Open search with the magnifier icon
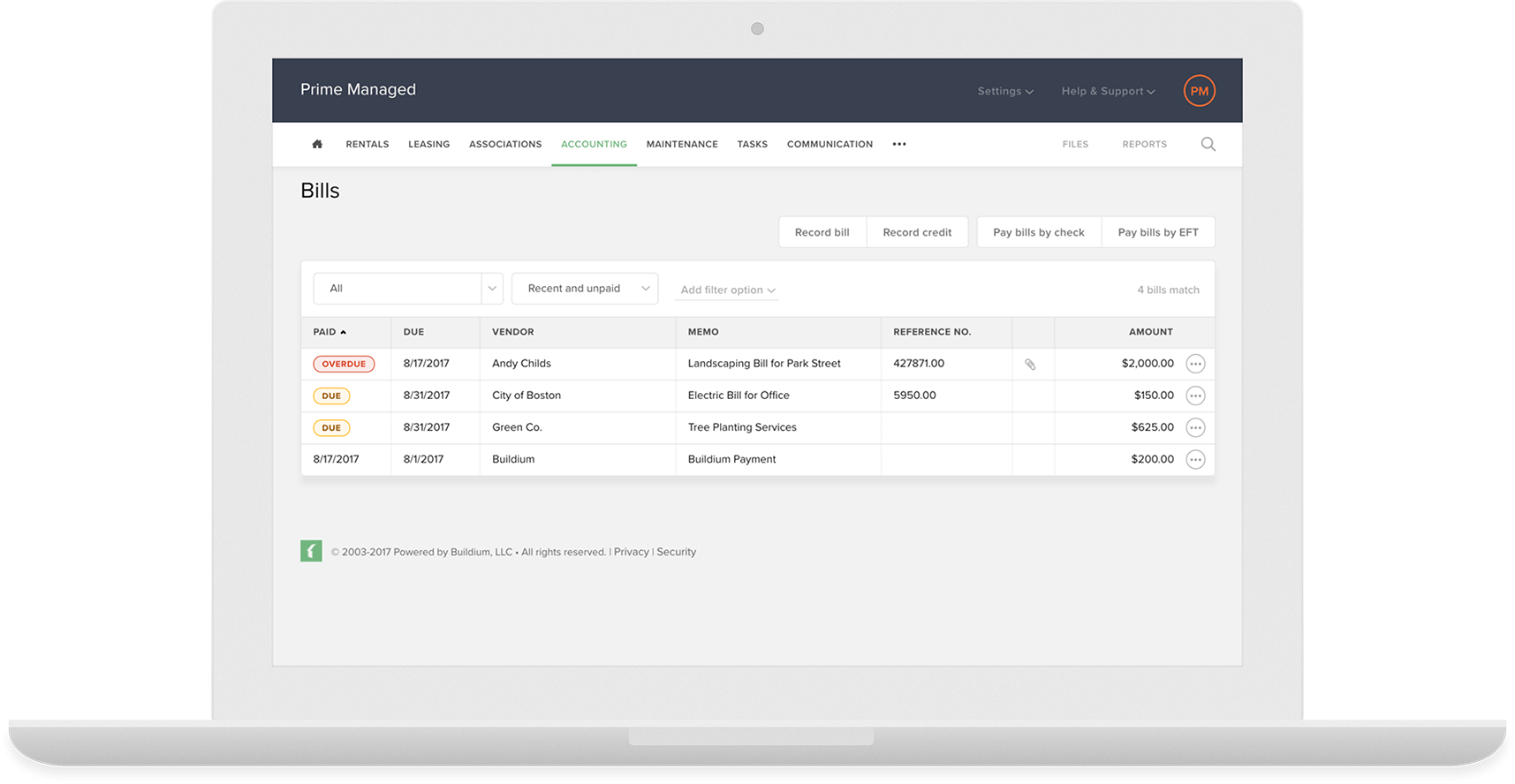 point(1208,144)
